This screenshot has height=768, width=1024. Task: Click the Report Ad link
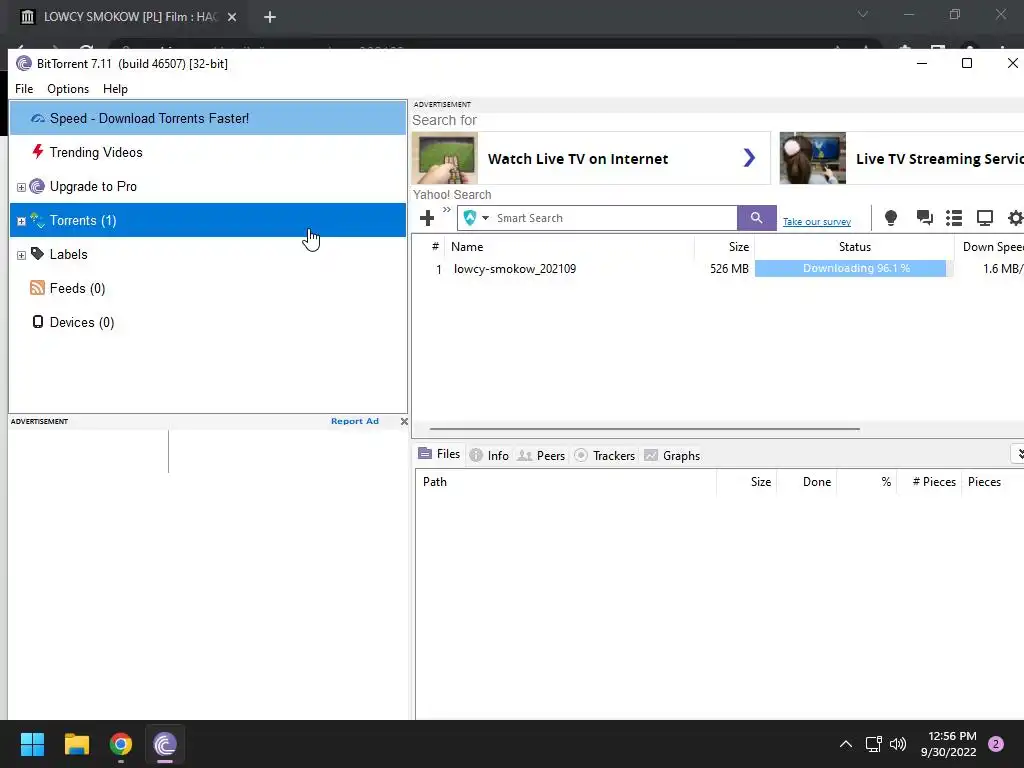(355, 421)
